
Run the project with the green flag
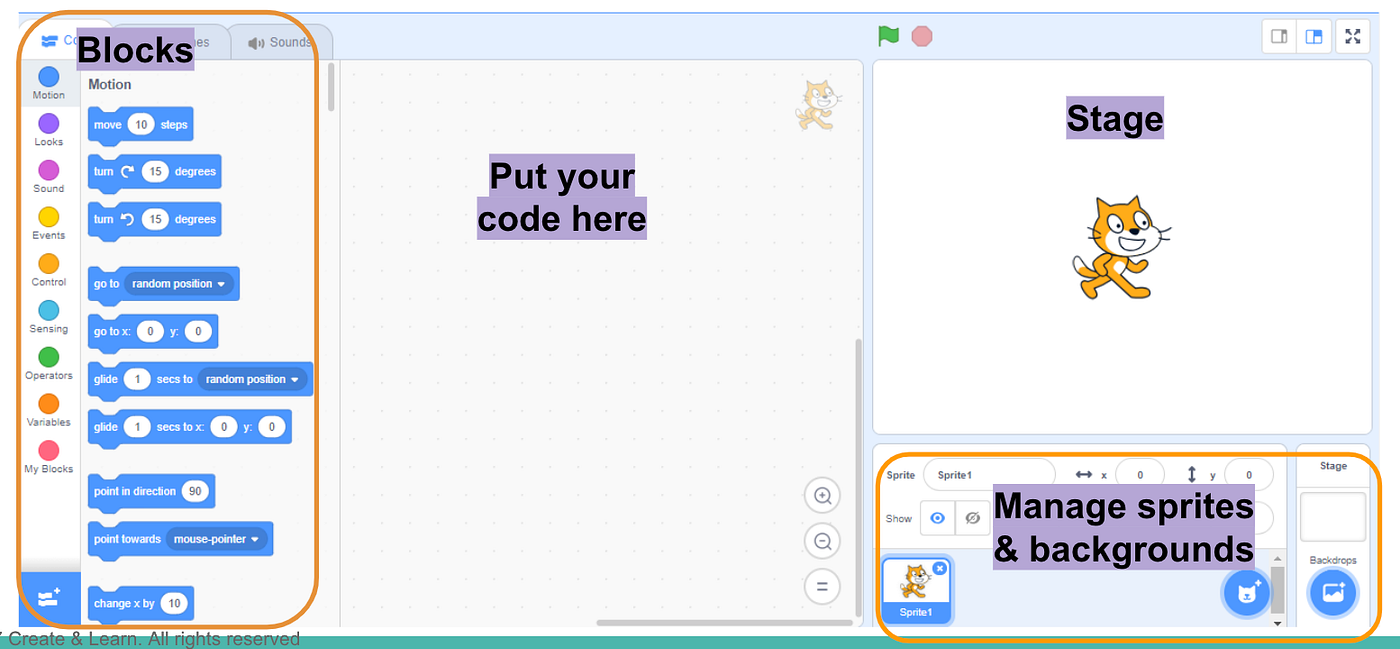(888, 36)
